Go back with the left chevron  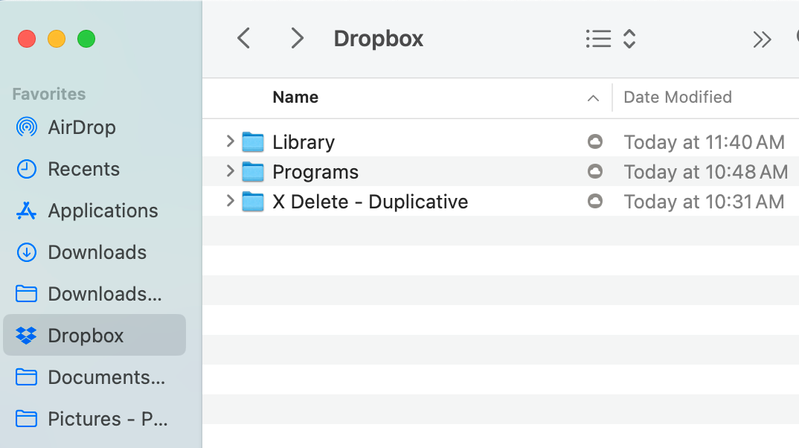[244, 39]
